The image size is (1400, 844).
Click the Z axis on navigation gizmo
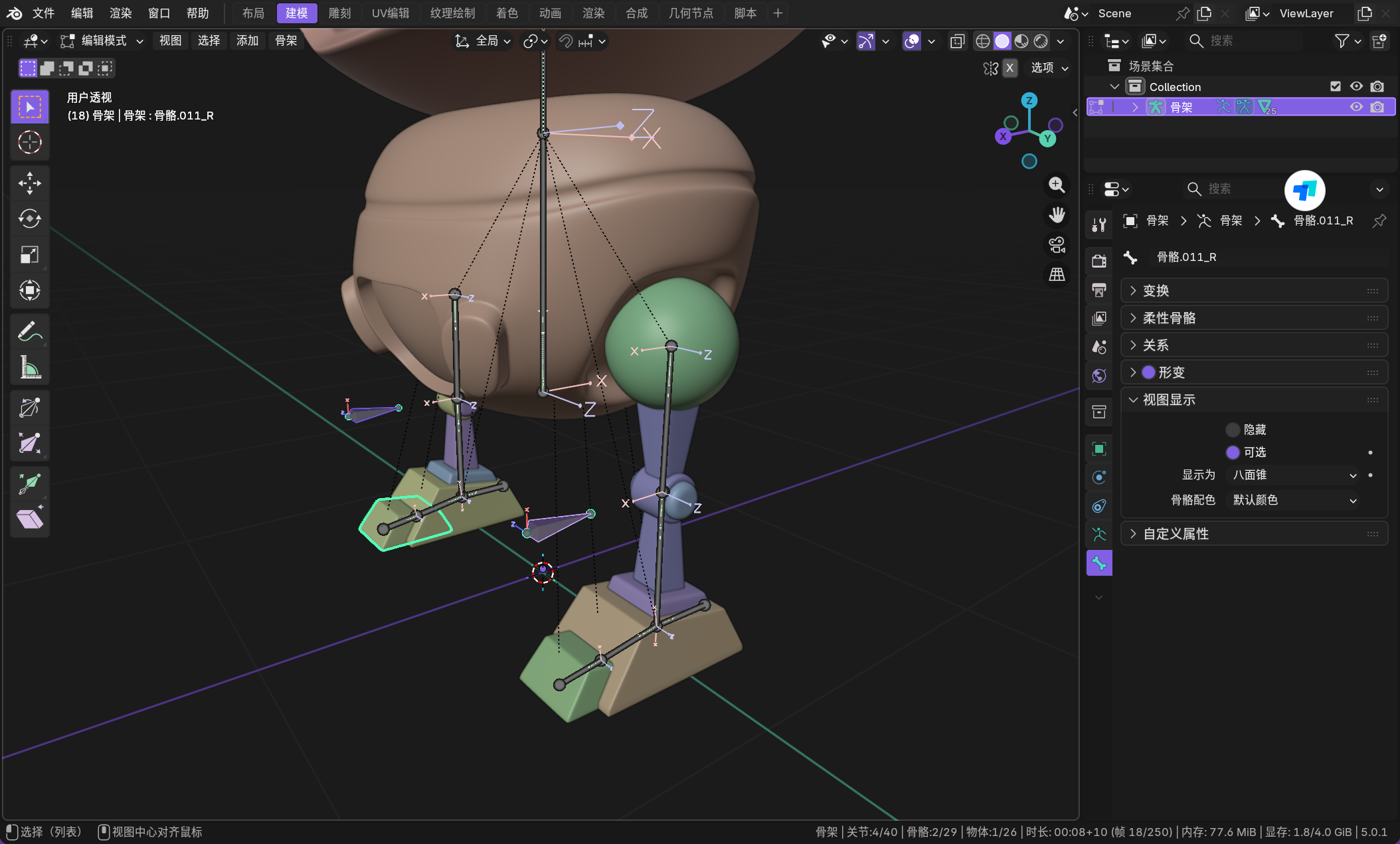(1029, 101)
